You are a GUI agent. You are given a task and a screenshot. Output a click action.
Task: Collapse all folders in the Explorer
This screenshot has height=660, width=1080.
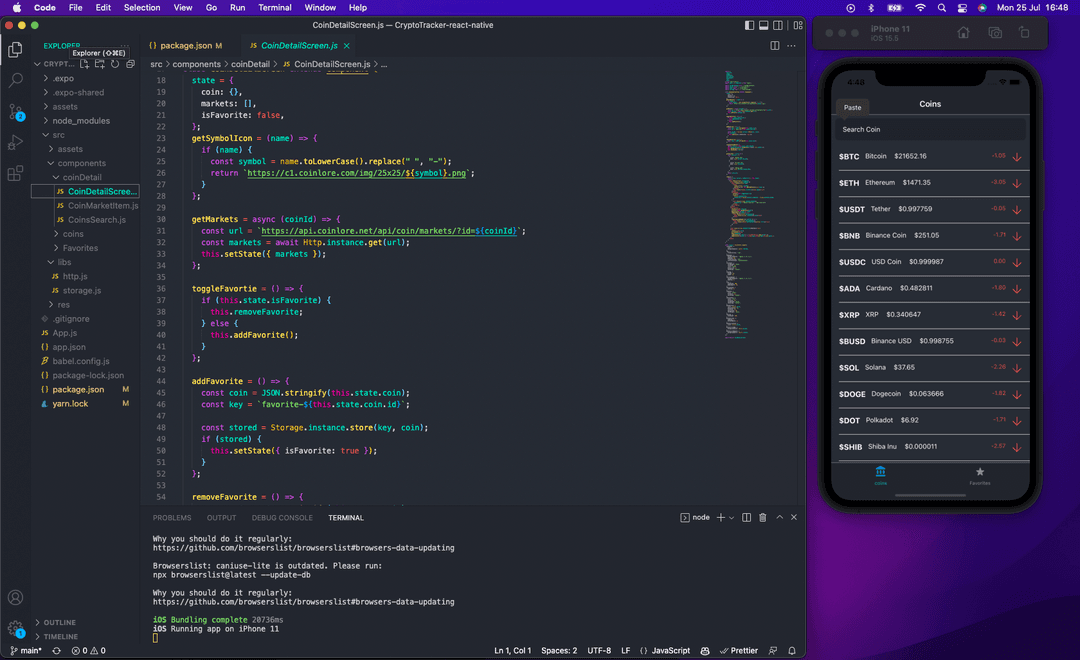[130, 64]
